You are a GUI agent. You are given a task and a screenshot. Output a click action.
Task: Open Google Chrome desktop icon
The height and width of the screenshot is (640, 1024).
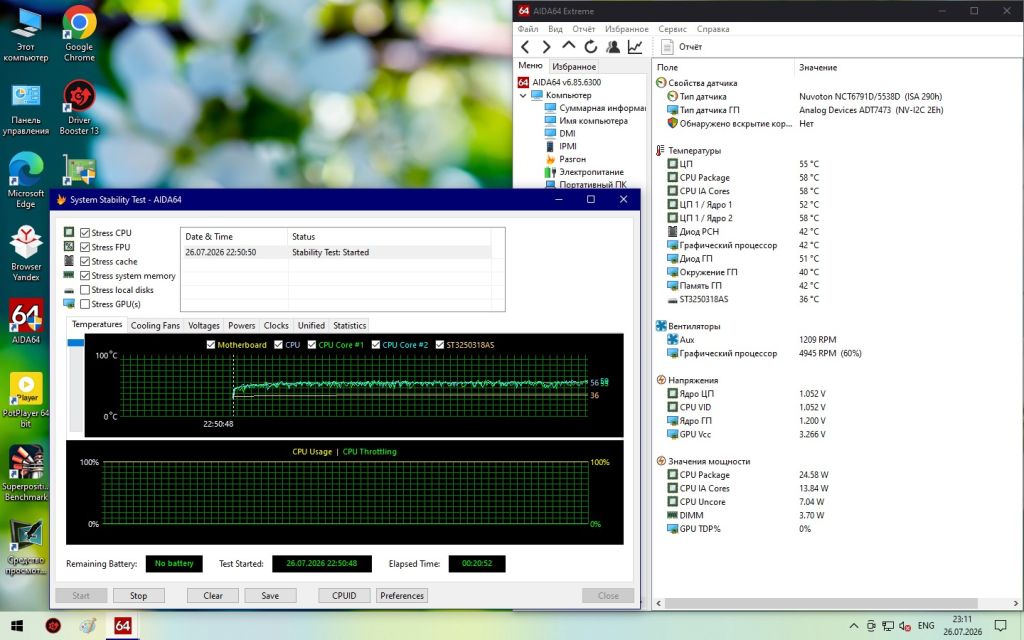click(x=79, y=34)
